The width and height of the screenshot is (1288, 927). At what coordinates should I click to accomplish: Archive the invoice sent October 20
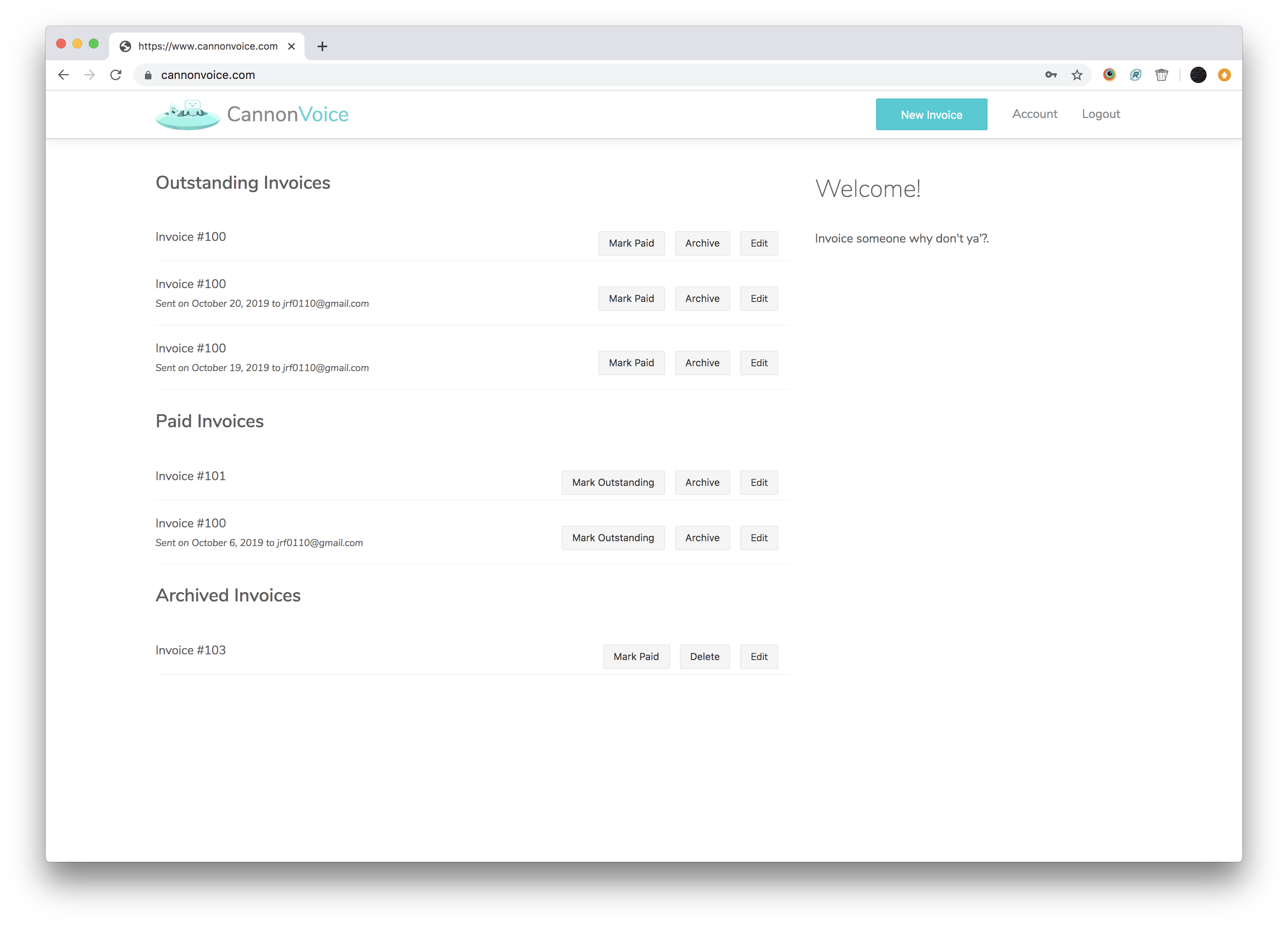[703, 299]
